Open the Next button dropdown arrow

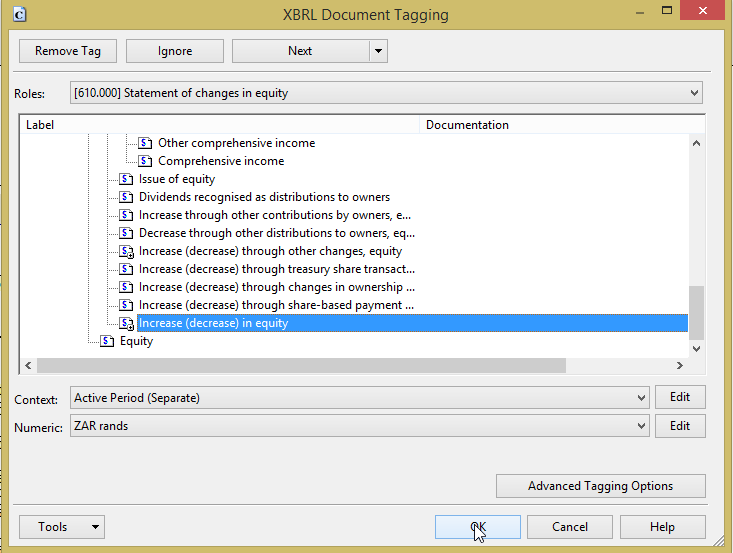pyautogui.click(x=377, y=51)
